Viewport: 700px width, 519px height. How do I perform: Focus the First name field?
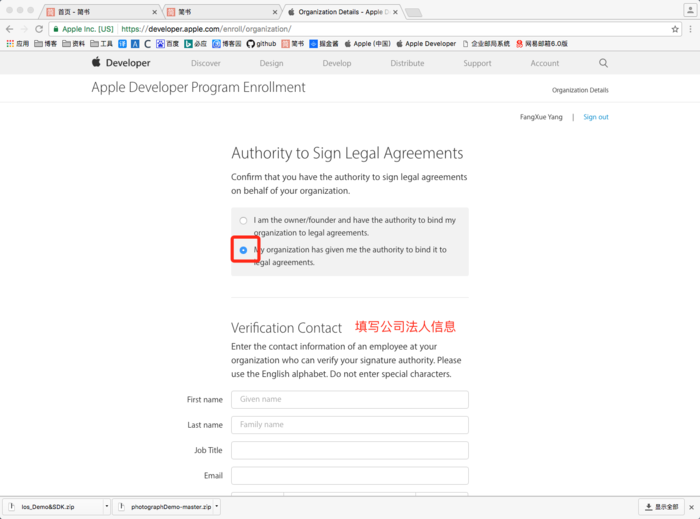tap(350, 399)
